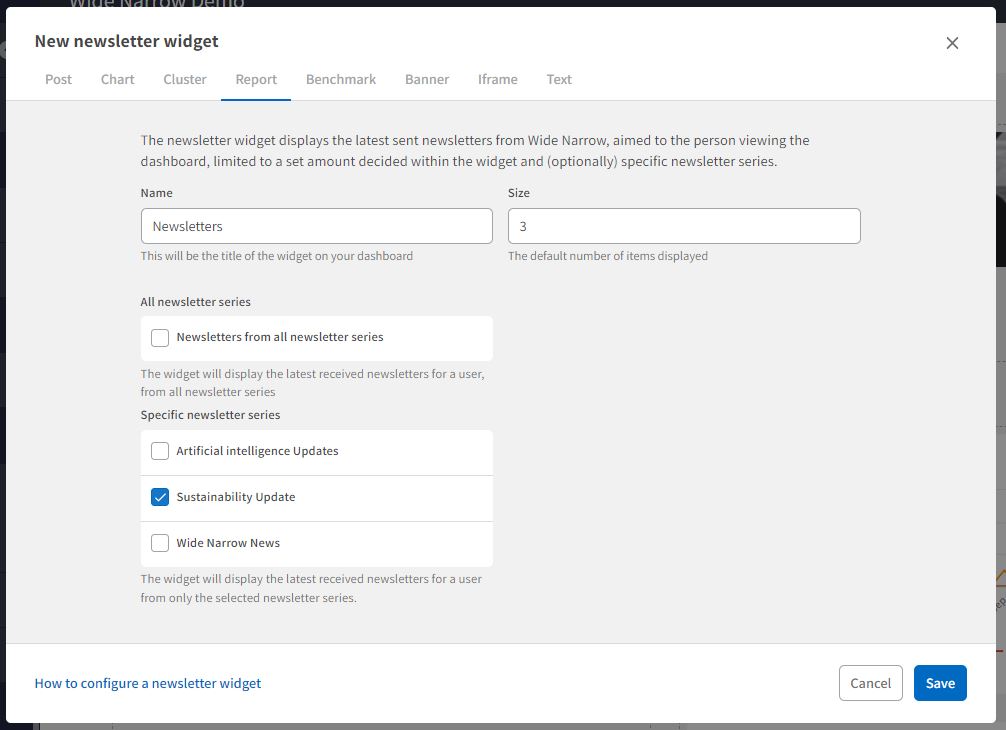This screenshot has height=730, width=1006.
Task: Click the Report tab
Action: (x=256, y=79)
